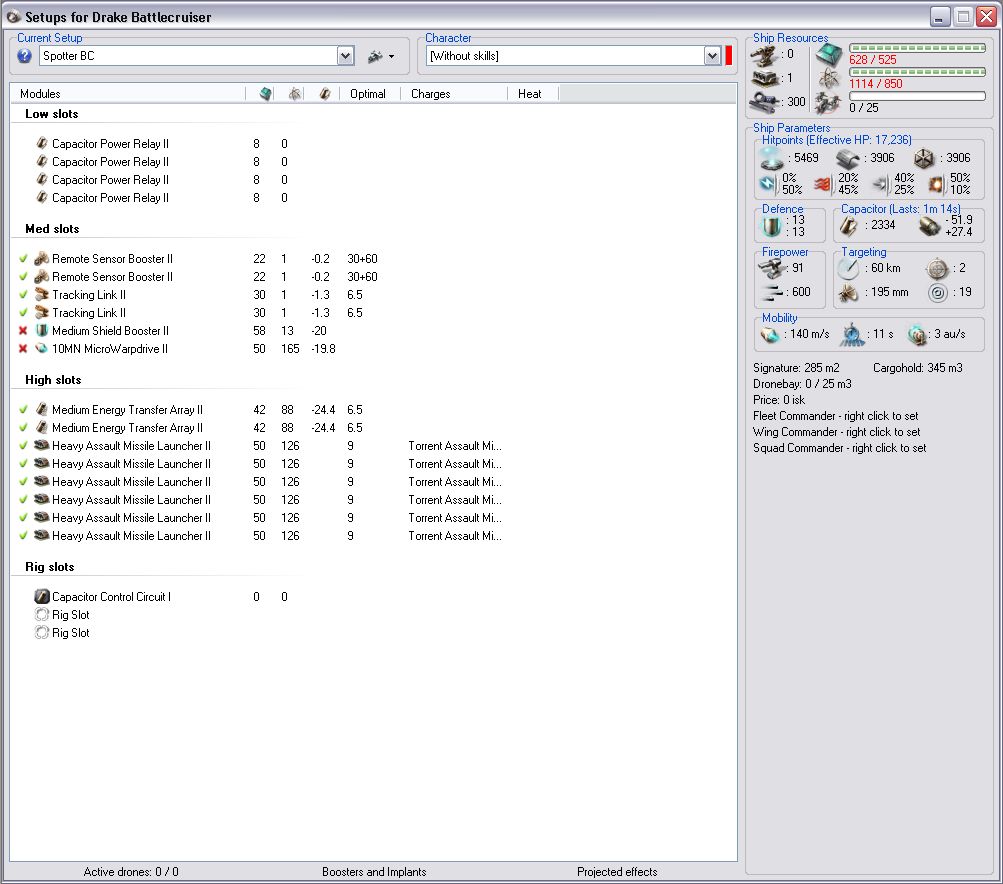Image resolution: width=1003 pixels, height=884 pixels.
Task: Toggle the red X state of 10MN MicroWarpdrive II
Action: [x=23, y=349]
